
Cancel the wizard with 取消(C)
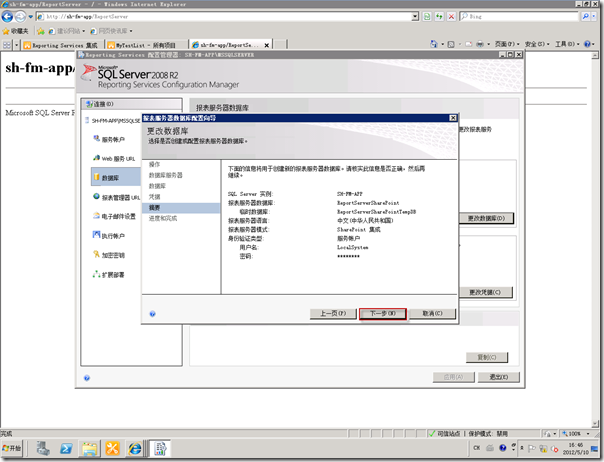(x=432, y=313)
